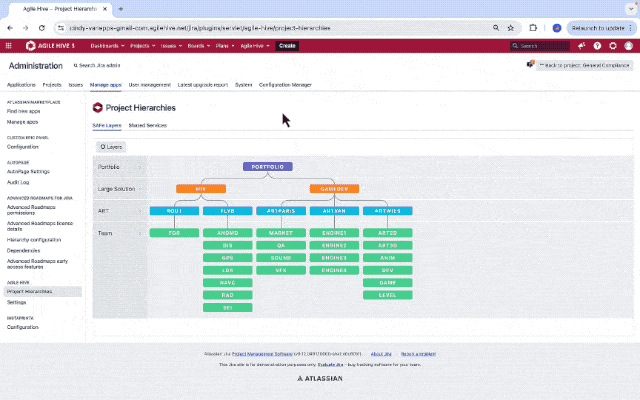
Task: Select the green NAVC team node
Action: tap(227, 282)
